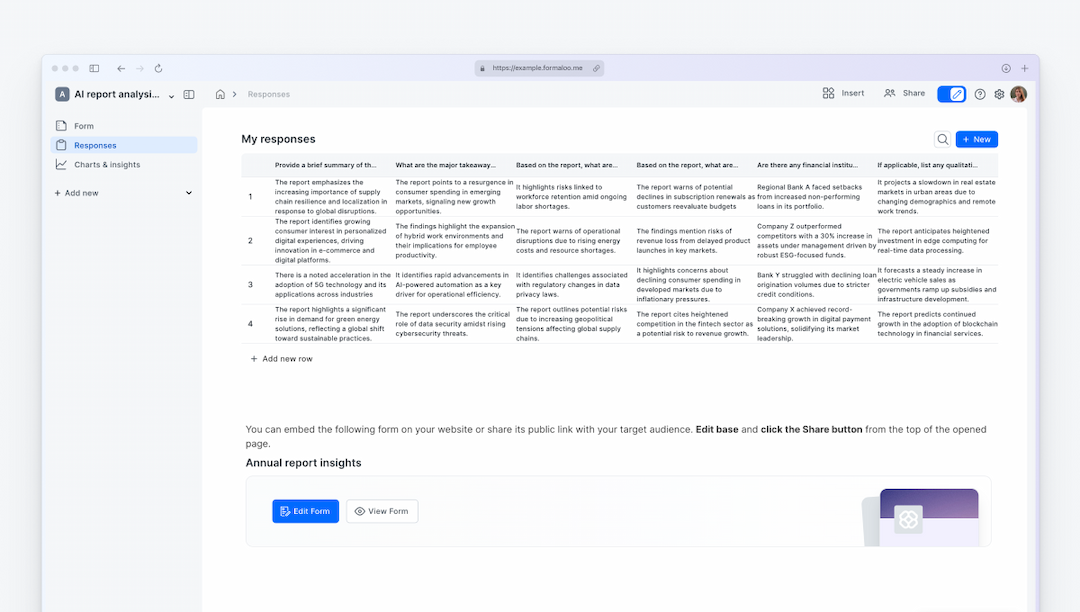Expand the Add new section chevron
1080x612 pixels.
pyautogui.click(x=188, y=192)
